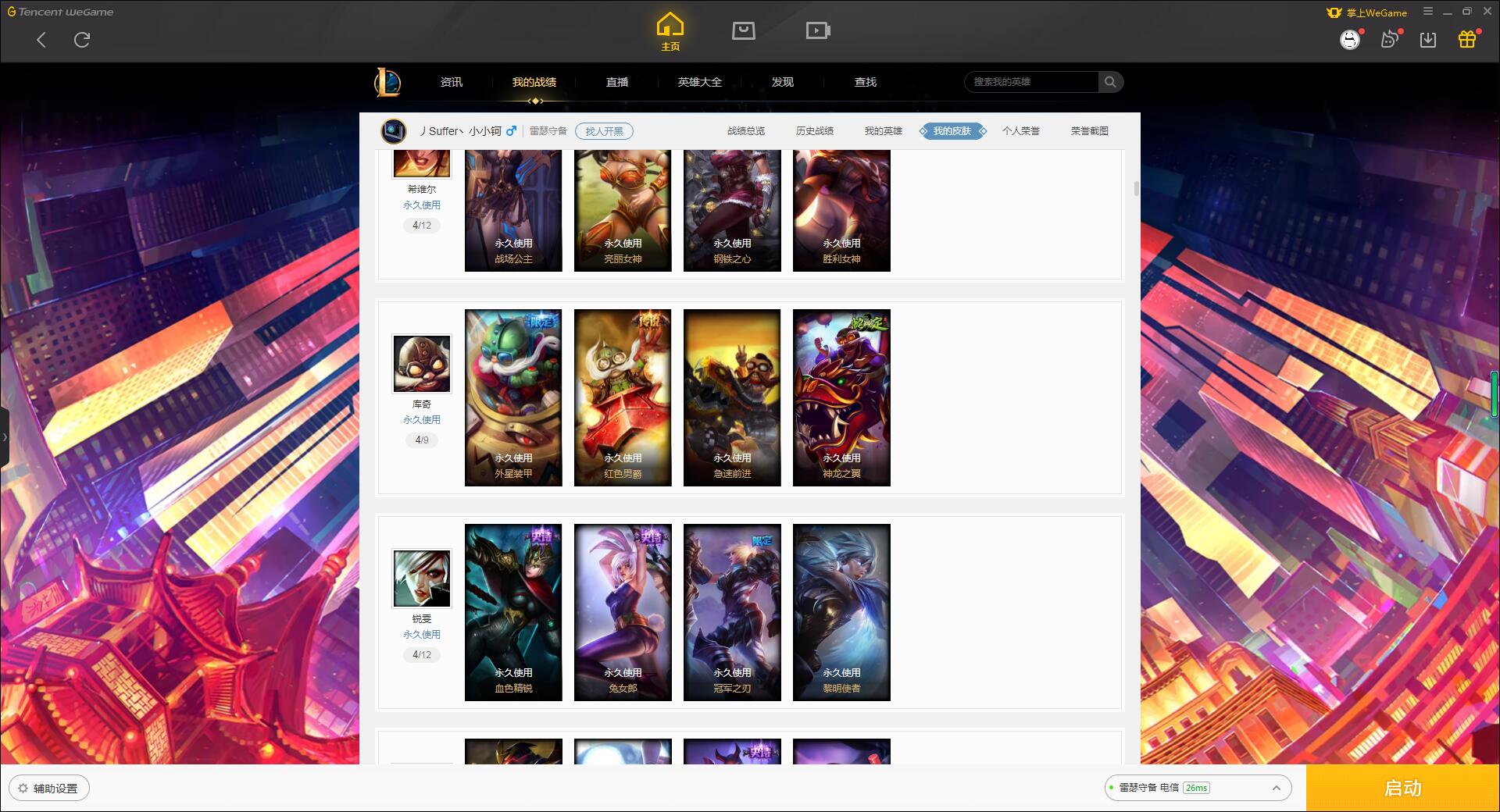The height and width of the screenshot is (812, 1500).
Task: Click the Tencent WeGame title logo
Action: [x=60, y=12]
